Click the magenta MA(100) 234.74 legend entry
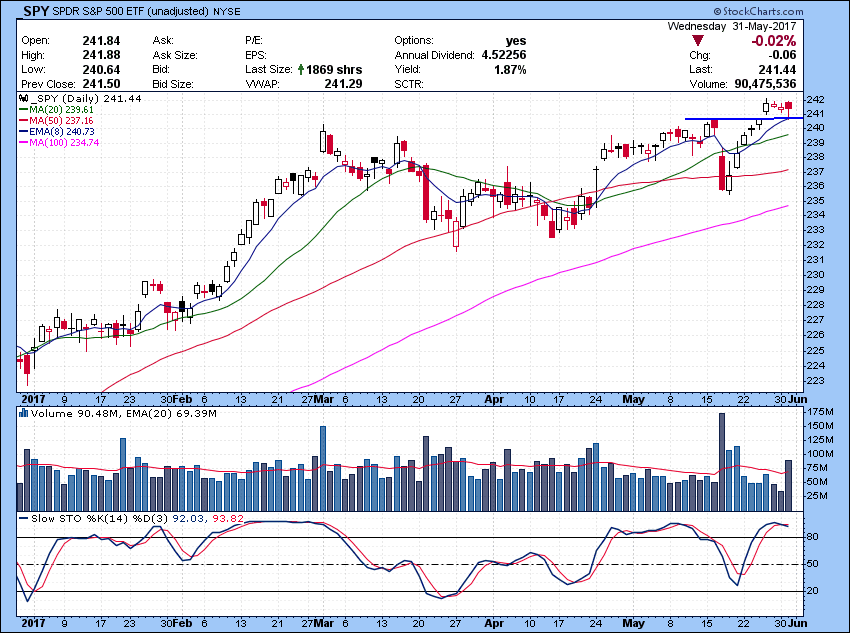This screenshot has height=633, width=850. (59, 143)
